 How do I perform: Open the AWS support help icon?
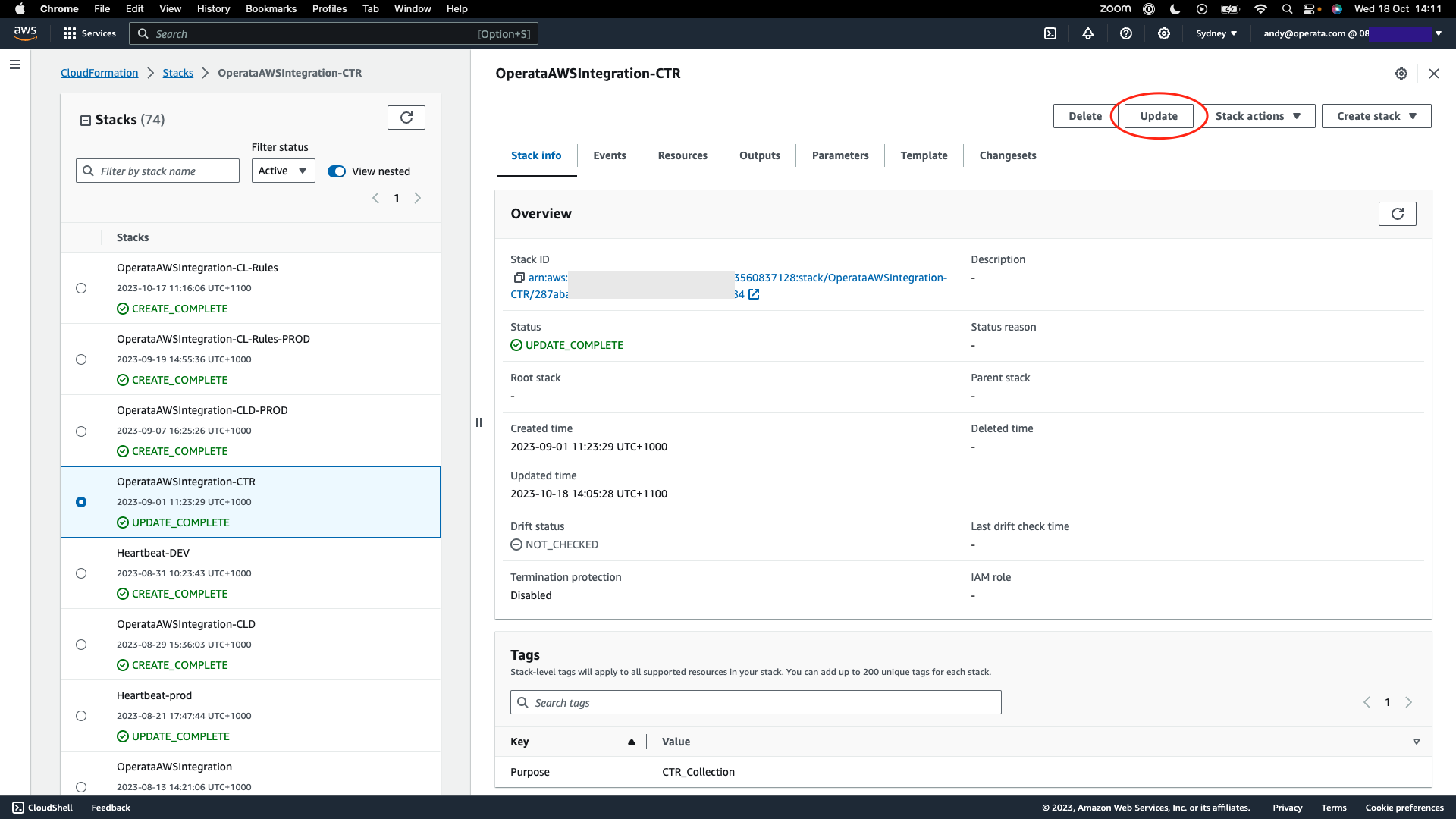pos(1126,33)
